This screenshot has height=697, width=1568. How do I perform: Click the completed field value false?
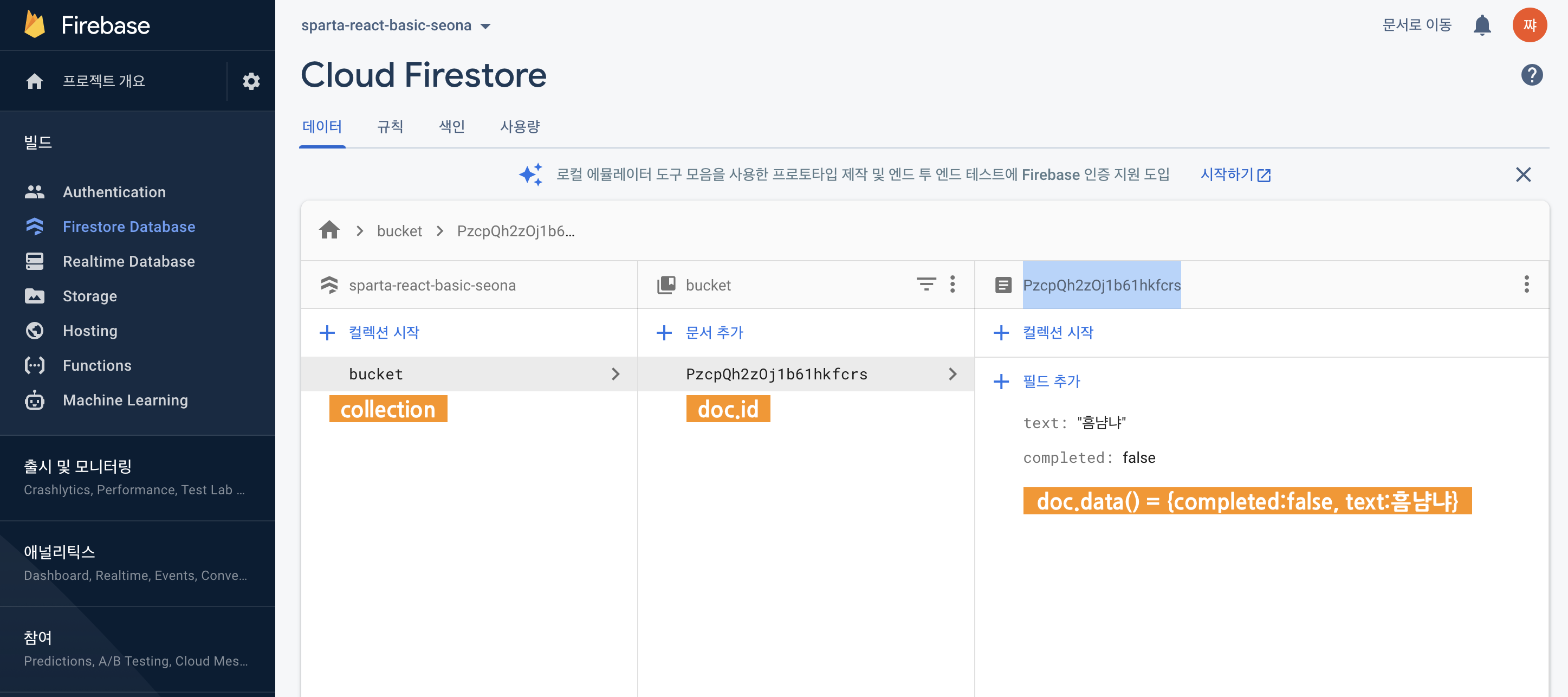[x=1139, y=457]
